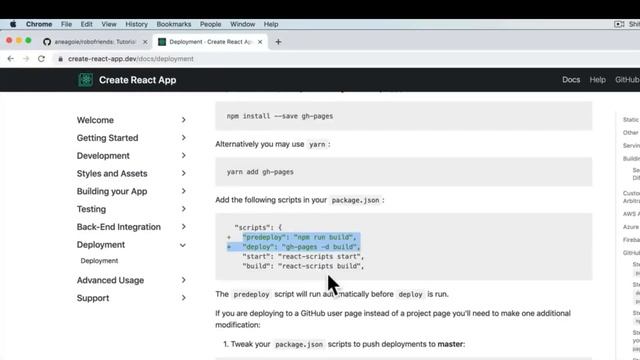
Task: Click the Create React App logo icon
Action: pos(85,80)
